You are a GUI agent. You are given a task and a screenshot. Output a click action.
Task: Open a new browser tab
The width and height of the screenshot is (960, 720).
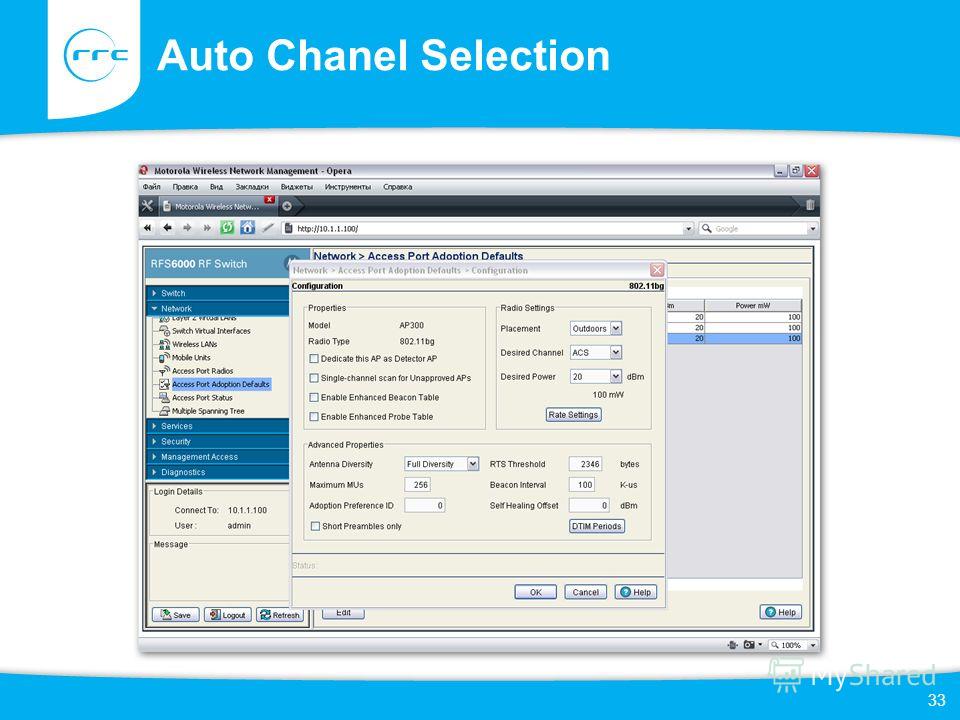pos(287,206)
